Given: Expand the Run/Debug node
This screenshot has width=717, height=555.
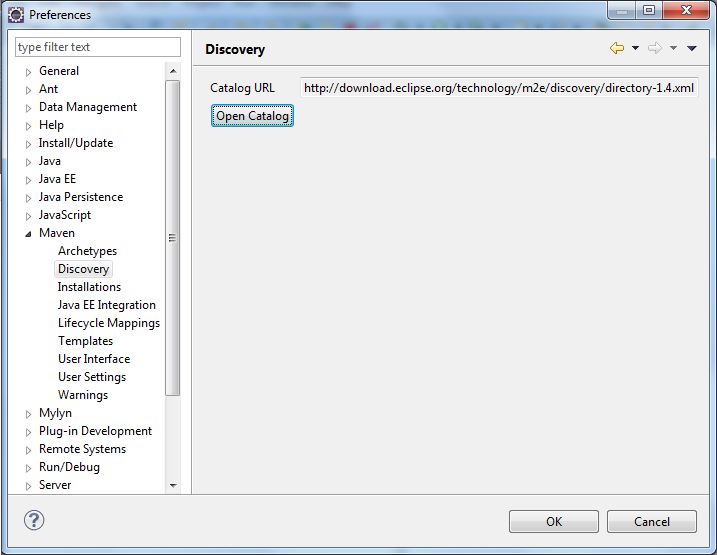Looking at the screenshot, I should coord(28,468).
